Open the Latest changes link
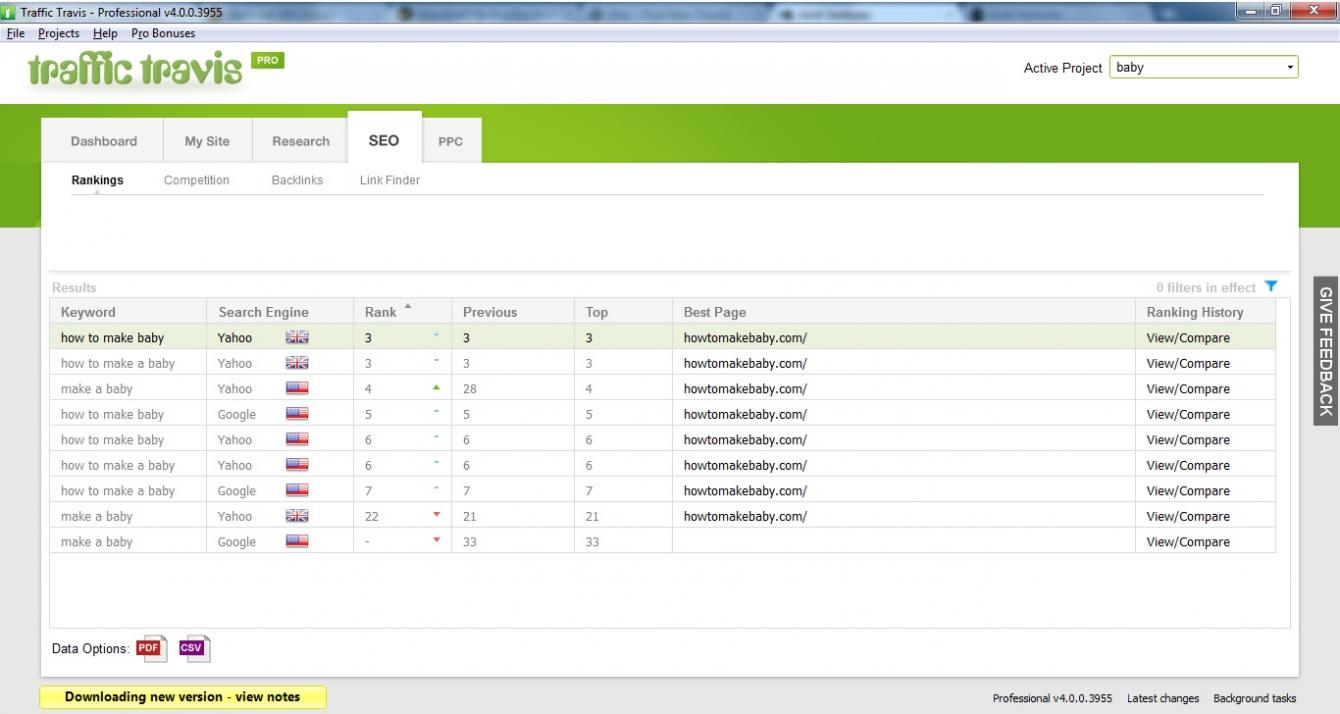Viewport: 1340px width, 714px height. point(1163,698)
